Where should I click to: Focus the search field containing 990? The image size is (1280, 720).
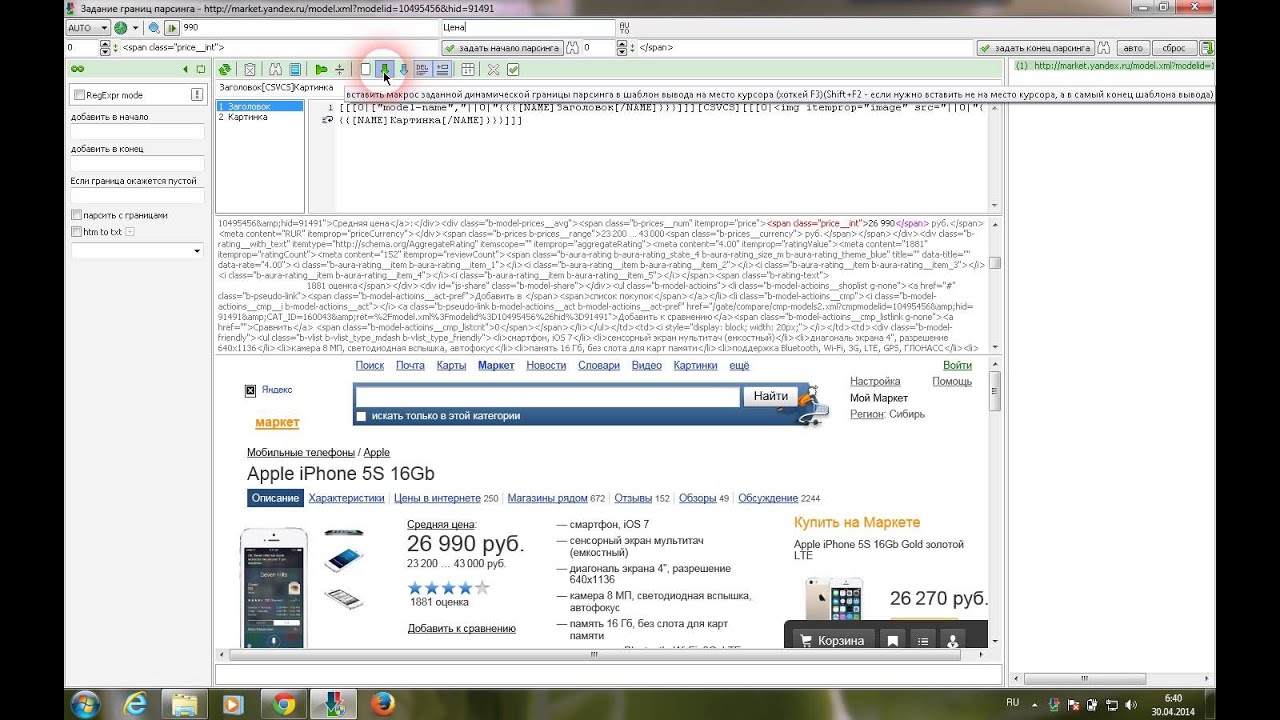(x=309, y=28)
